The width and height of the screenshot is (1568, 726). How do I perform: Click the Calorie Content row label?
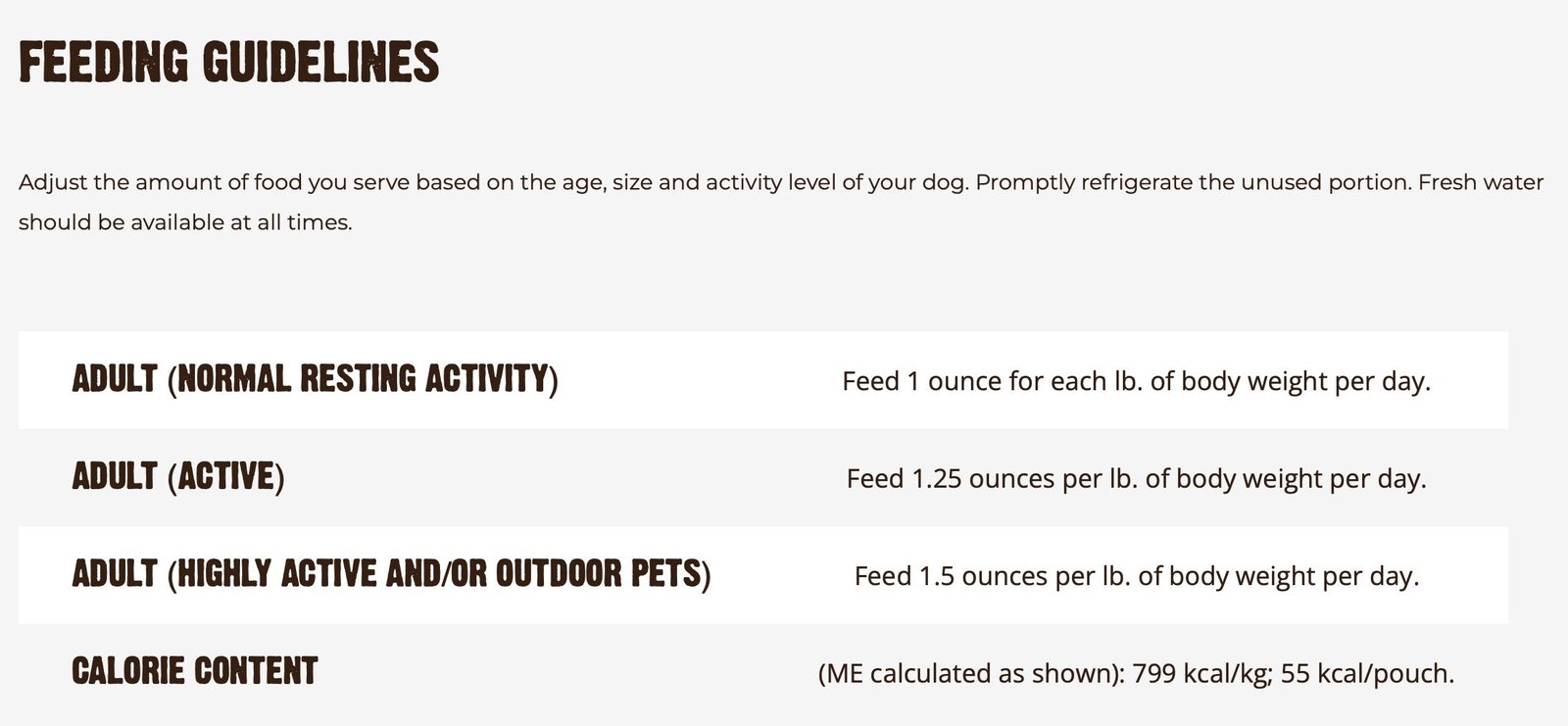pyautogui.click(x=195, y=671)
